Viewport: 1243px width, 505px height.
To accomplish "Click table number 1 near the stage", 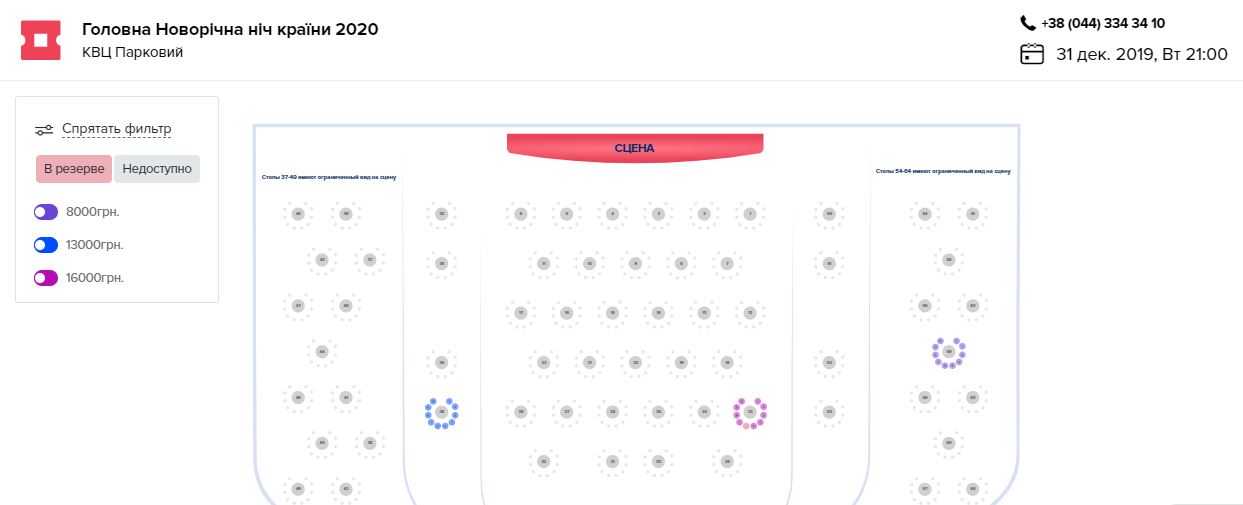I will (750, 214).
